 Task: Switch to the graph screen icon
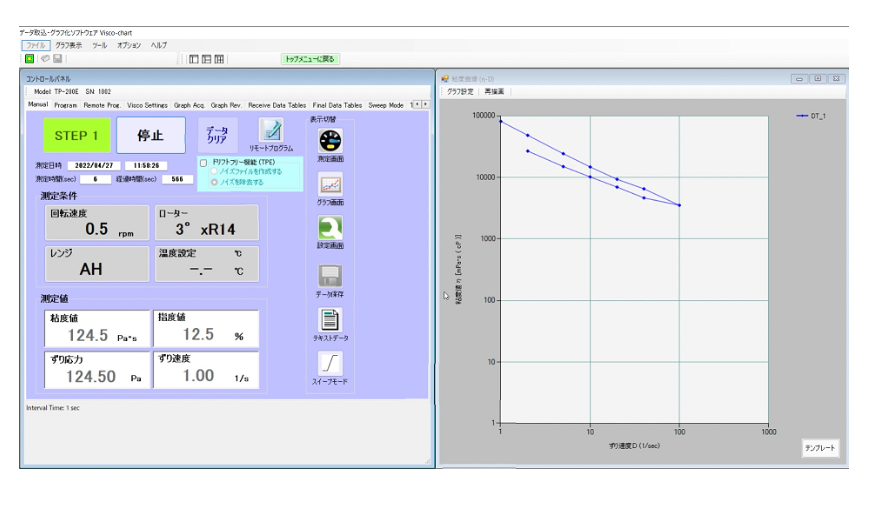(x=330, y=184)
